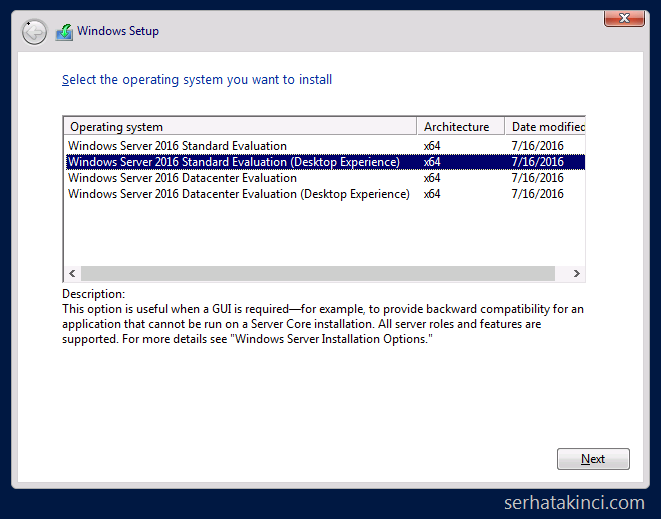Click the serhatakinci.com watermark

573,503
